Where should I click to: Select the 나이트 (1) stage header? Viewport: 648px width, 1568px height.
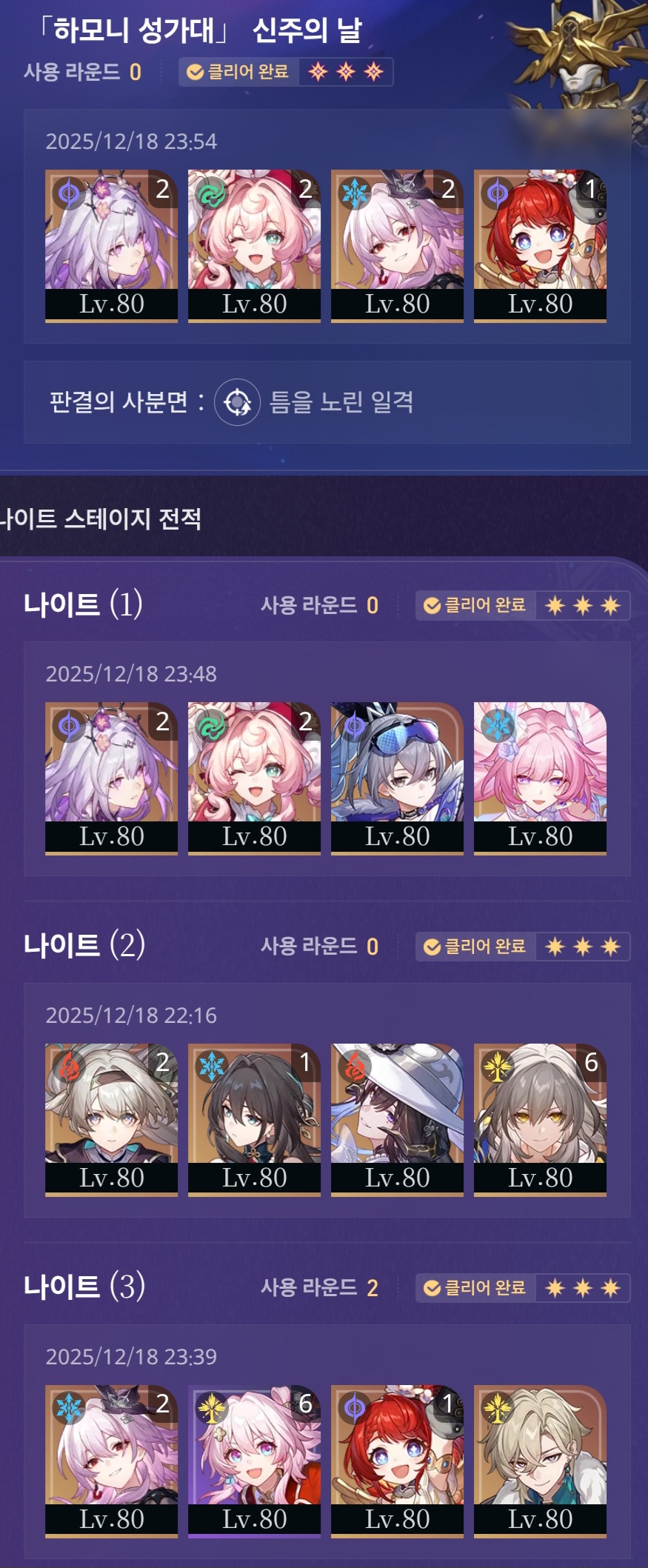[83, 604]
